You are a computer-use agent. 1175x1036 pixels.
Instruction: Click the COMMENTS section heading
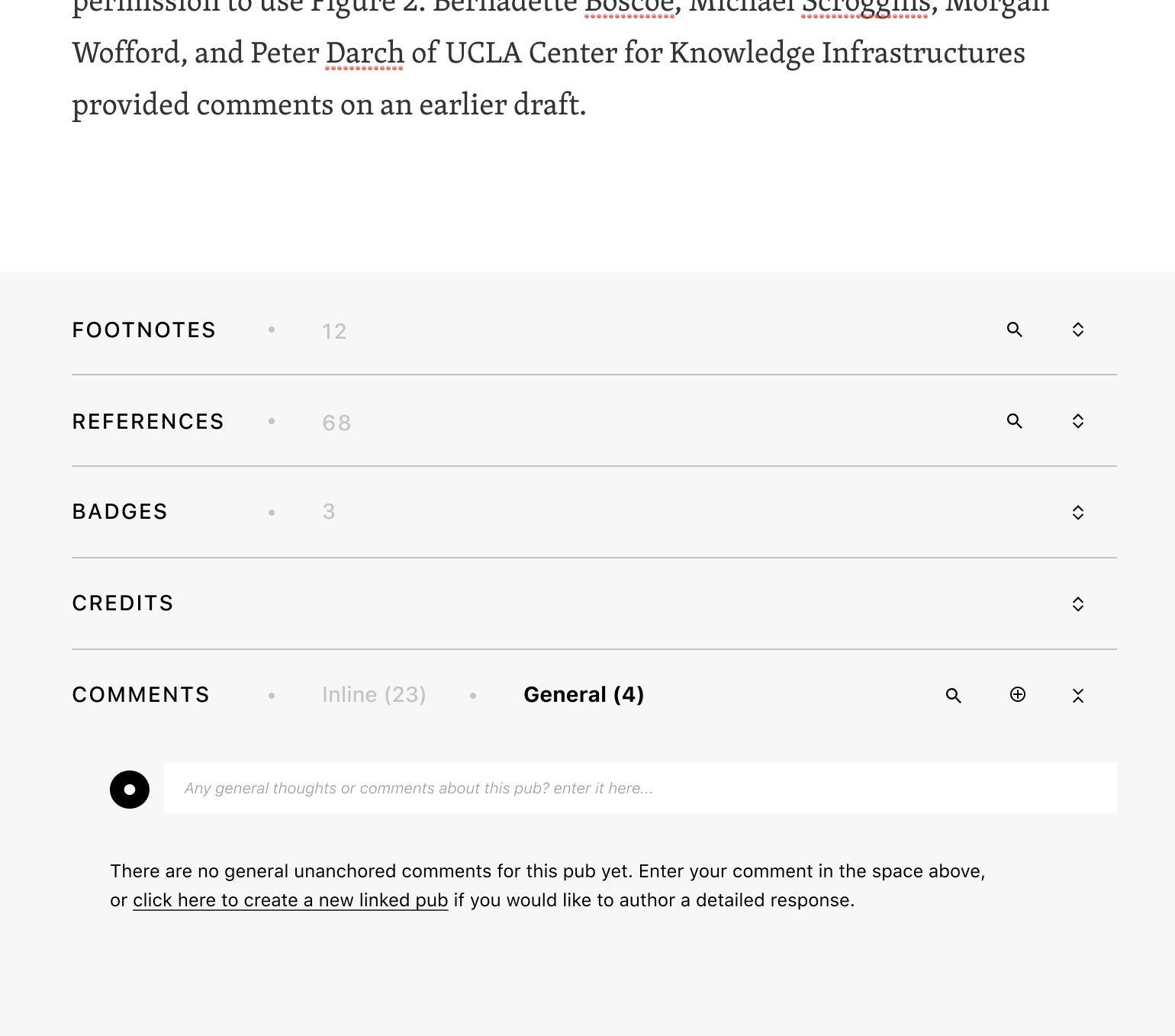140,694
